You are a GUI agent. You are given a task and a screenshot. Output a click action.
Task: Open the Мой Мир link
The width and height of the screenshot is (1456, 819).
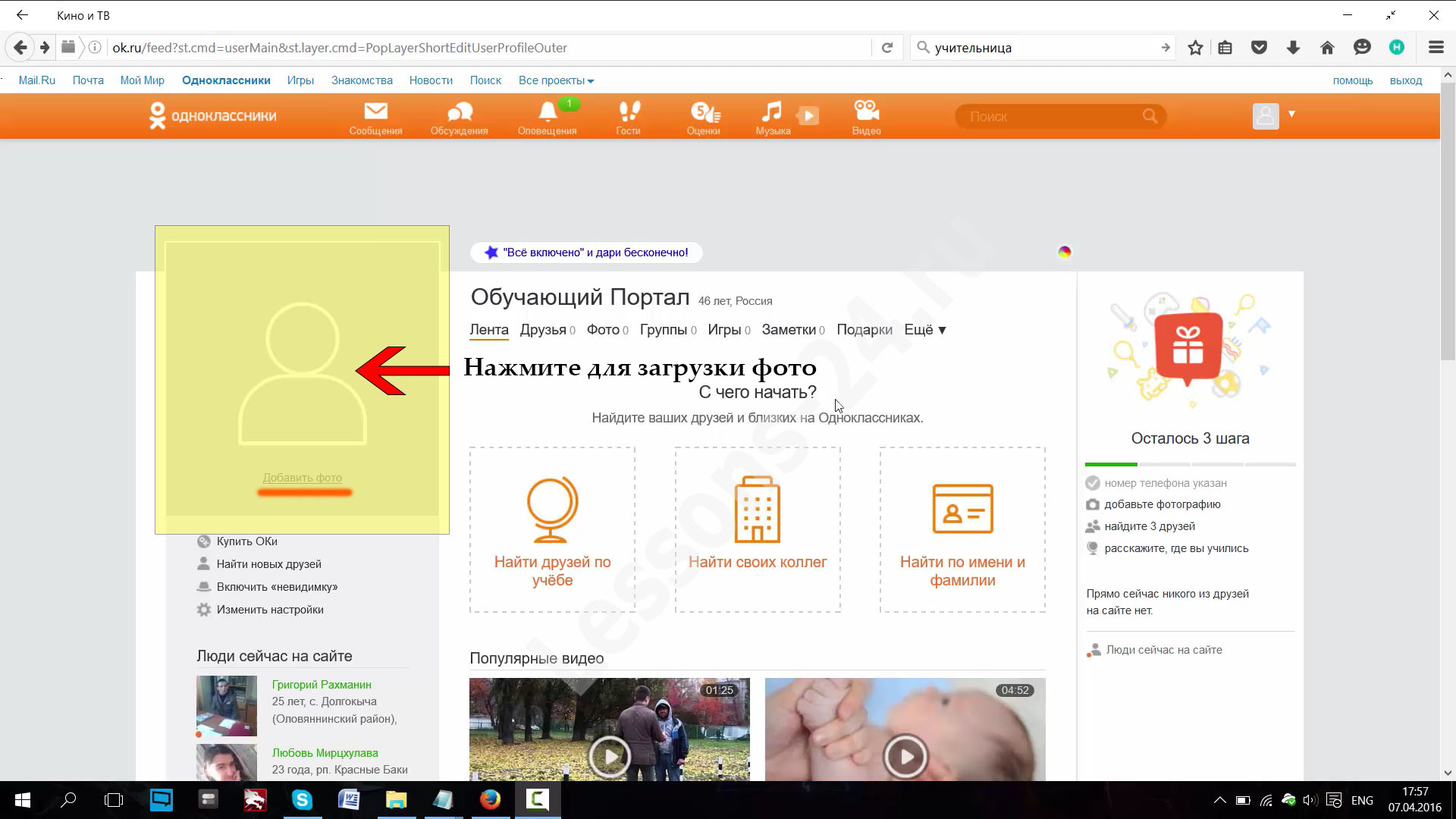point(143,80)
